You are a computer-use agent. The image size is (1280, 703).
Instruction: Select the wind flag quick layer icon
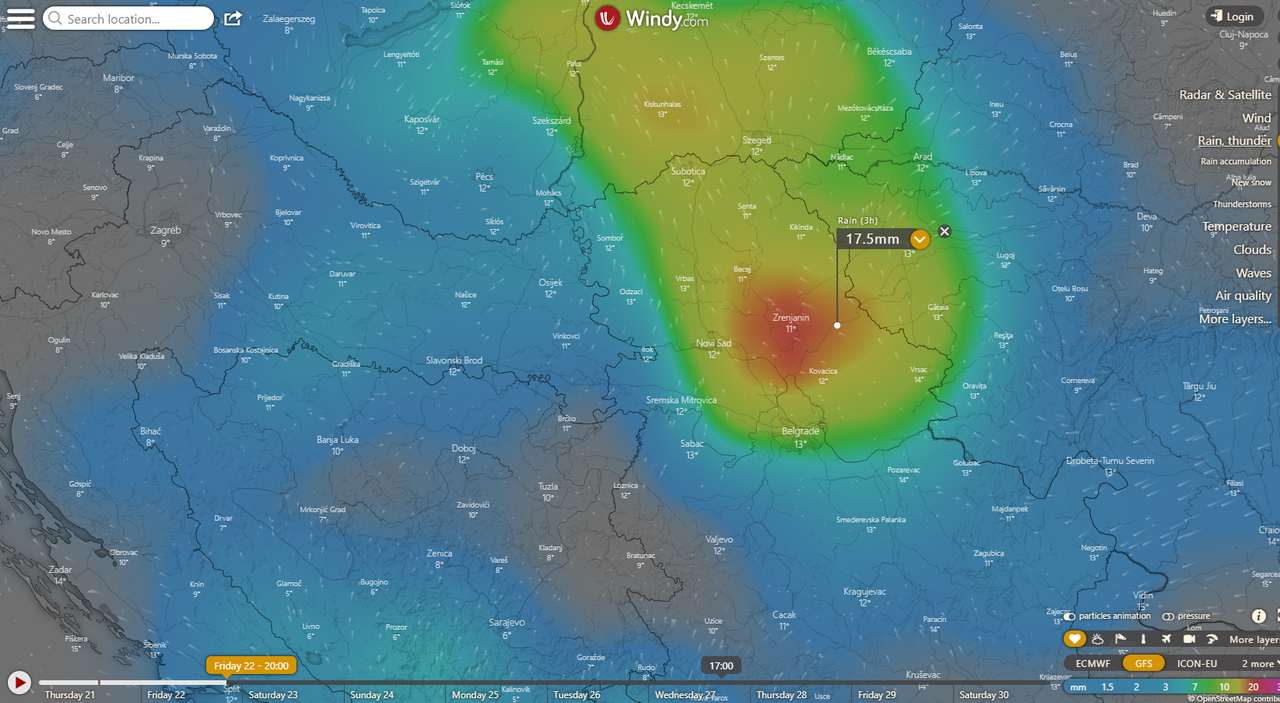(x=1120, y=639)
